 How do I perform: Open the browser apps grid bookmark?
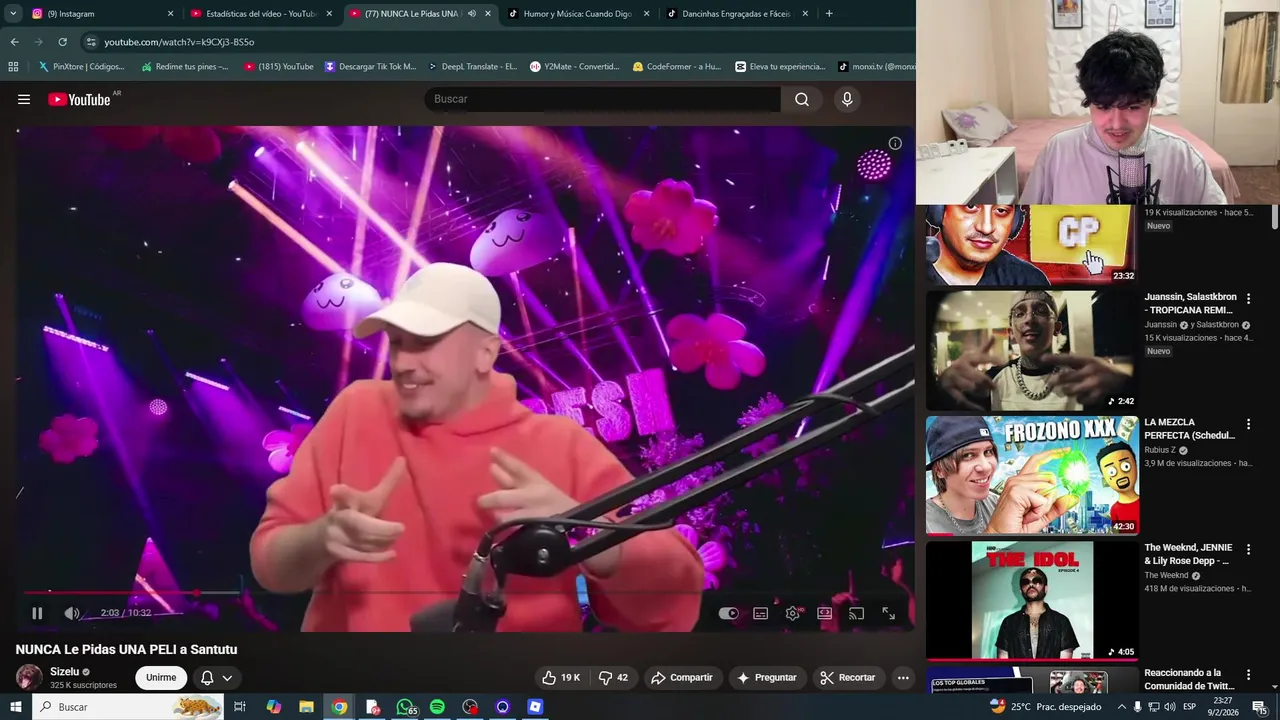pos(13,67)
